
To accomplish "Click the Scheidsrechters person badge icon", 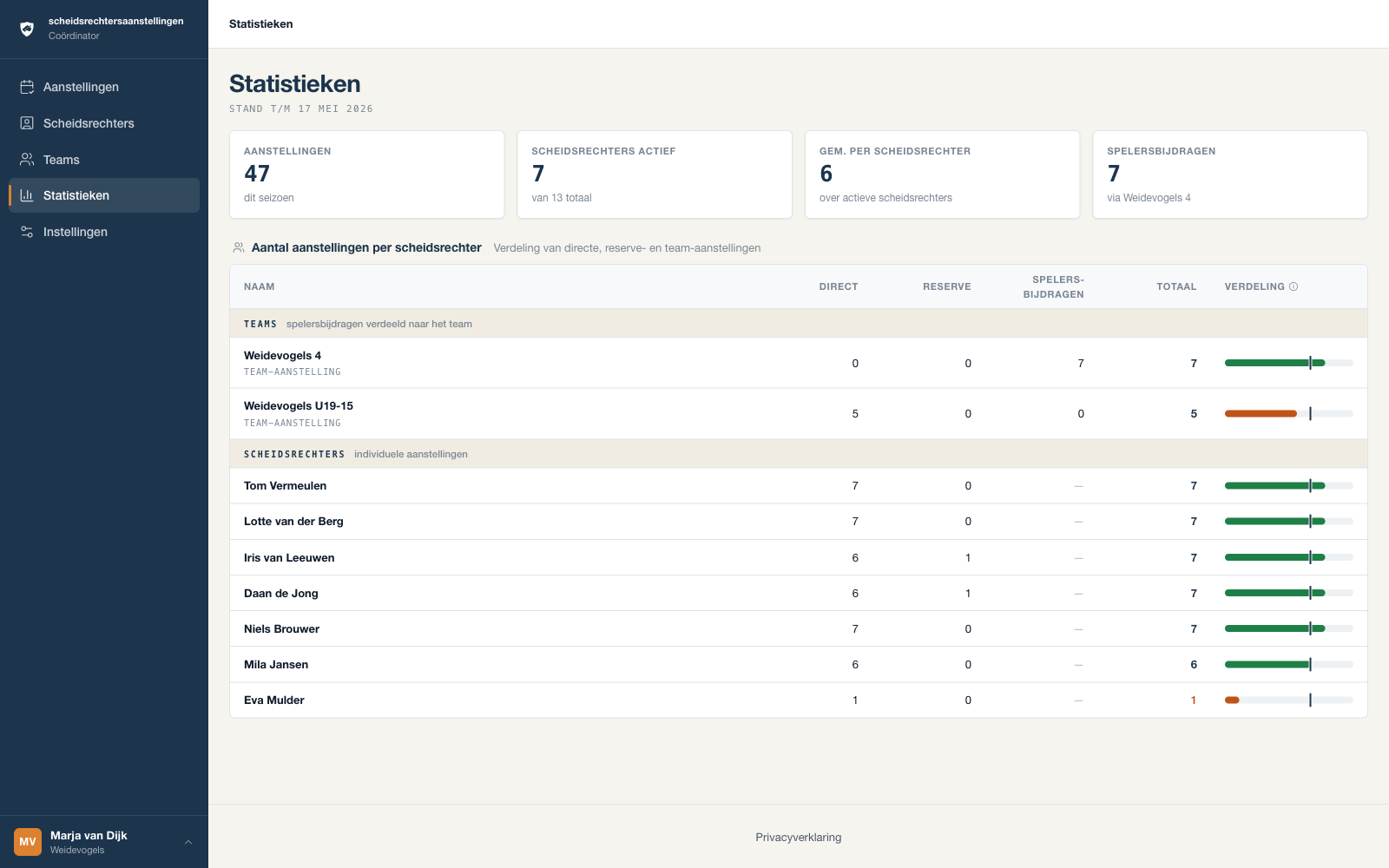I will 27,123.
